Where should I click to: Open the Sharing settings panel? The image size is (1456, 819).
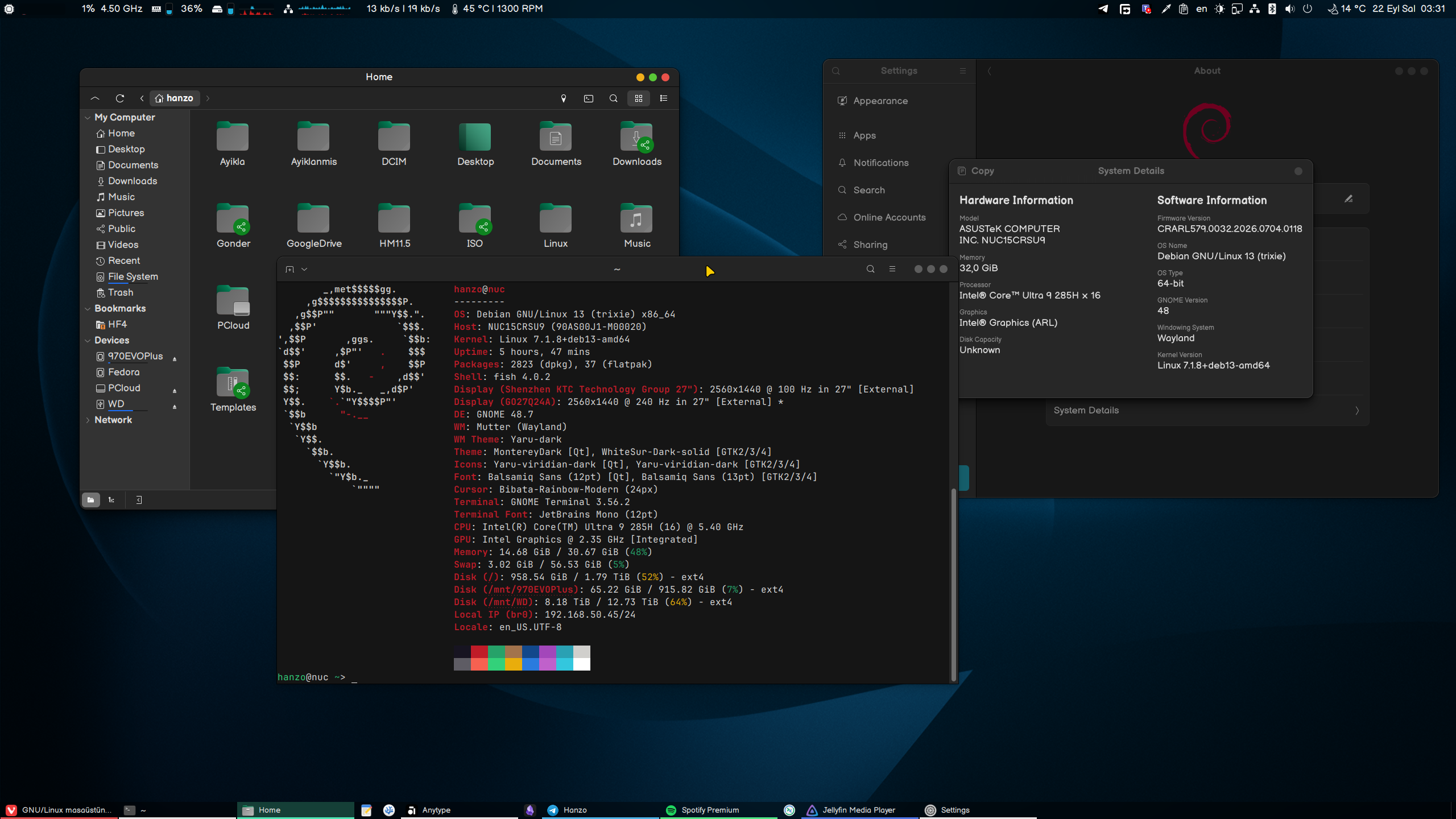899,245
